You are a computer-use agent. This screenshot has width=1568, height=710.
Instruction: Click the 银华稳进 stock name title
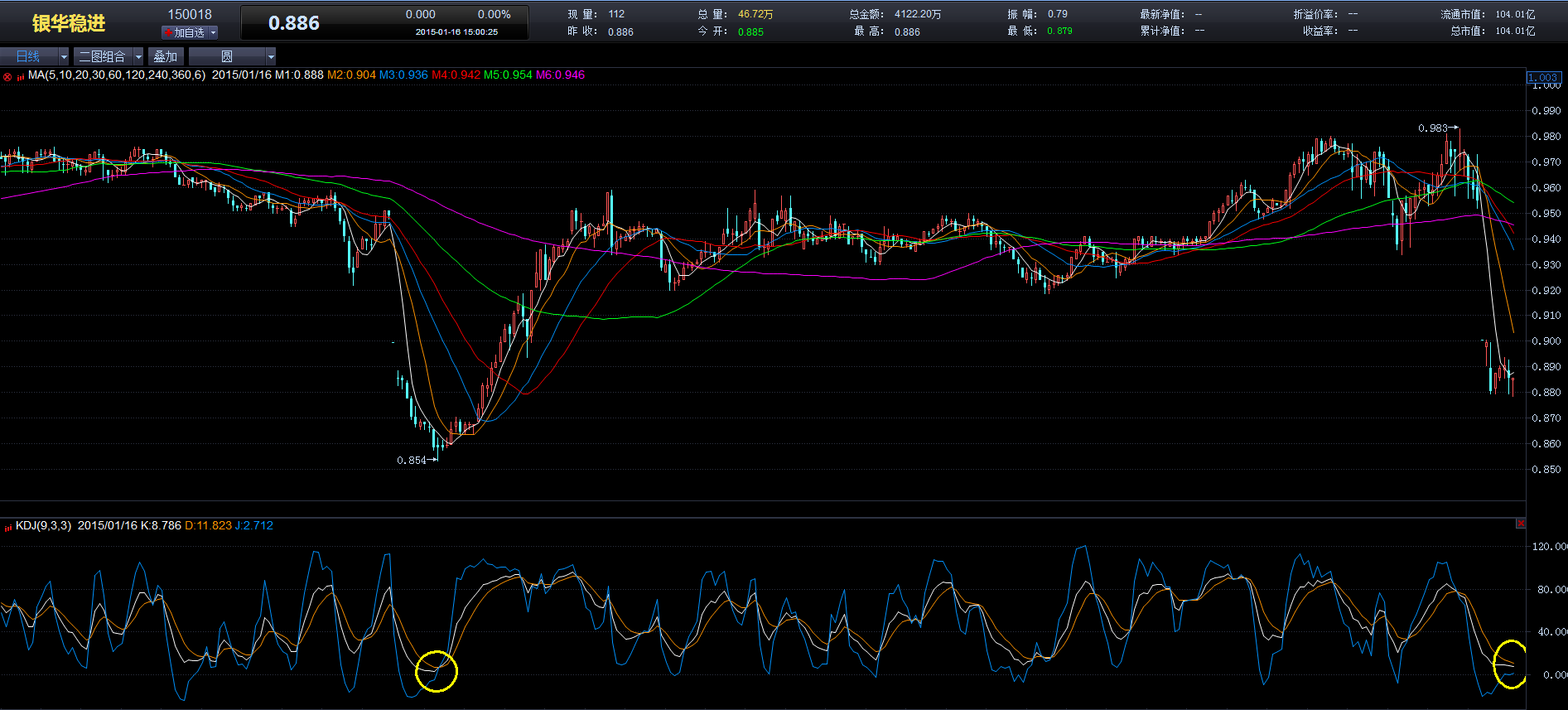coord(69,23)
